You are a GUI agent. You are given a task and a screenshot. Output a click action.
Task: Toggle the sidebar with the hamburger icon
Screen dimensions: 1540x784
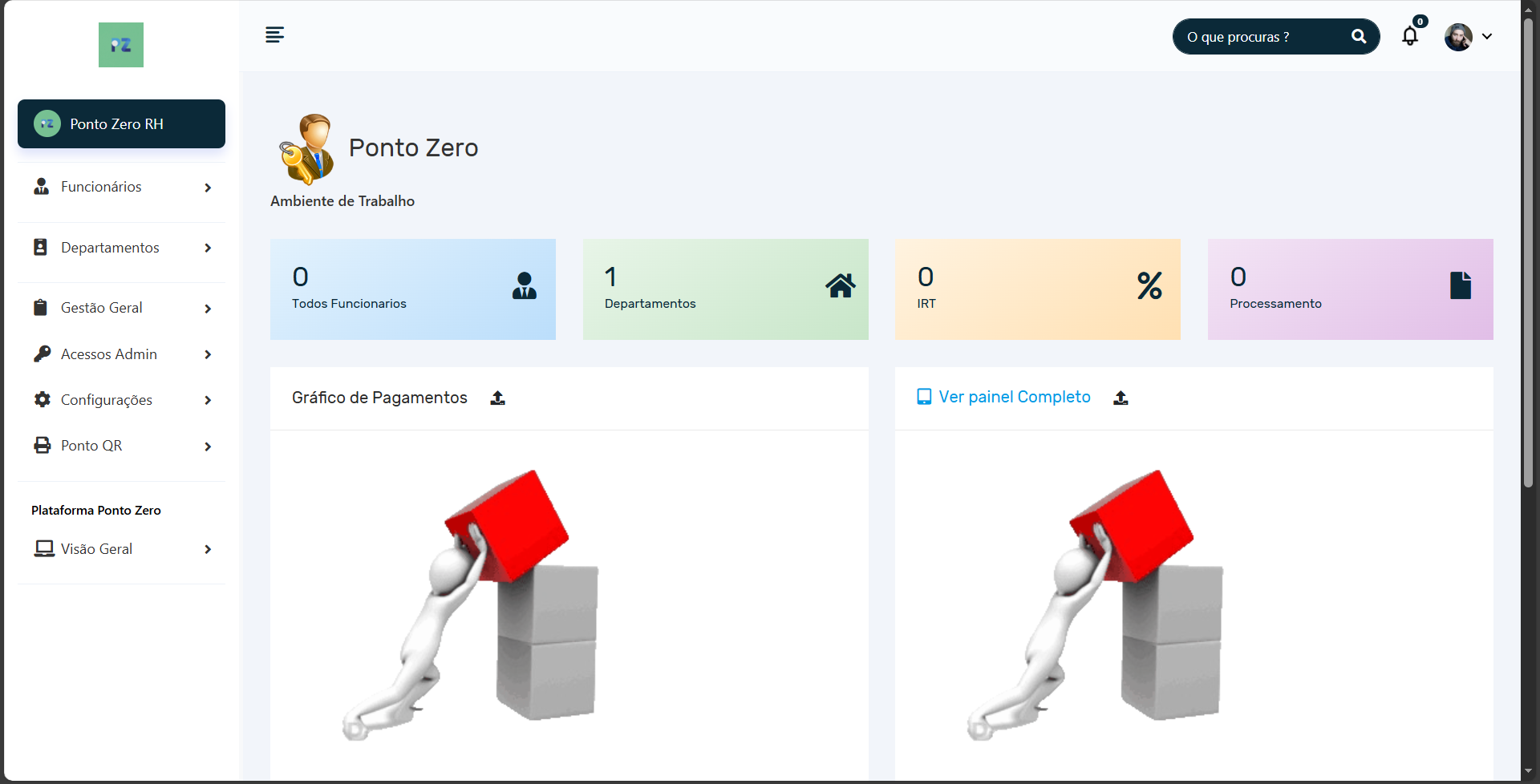(x=274, y=35)
